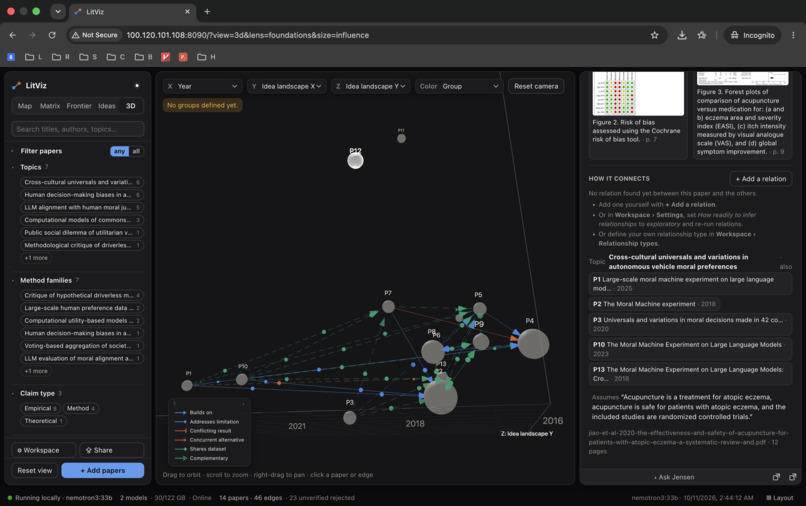The image size is (806, 506).
Task: Close the LitViz browser tab
Action: coord(187,11)
